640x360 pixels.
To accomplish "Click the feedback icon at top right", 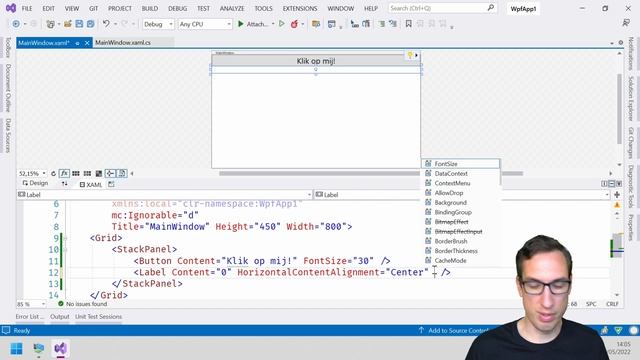I will [x=626, y=23].
